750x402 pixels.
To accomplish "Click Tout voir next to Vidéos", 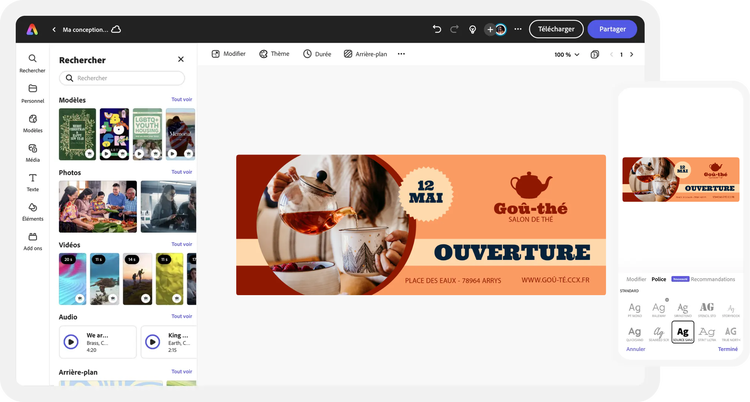I will [182, 244].
